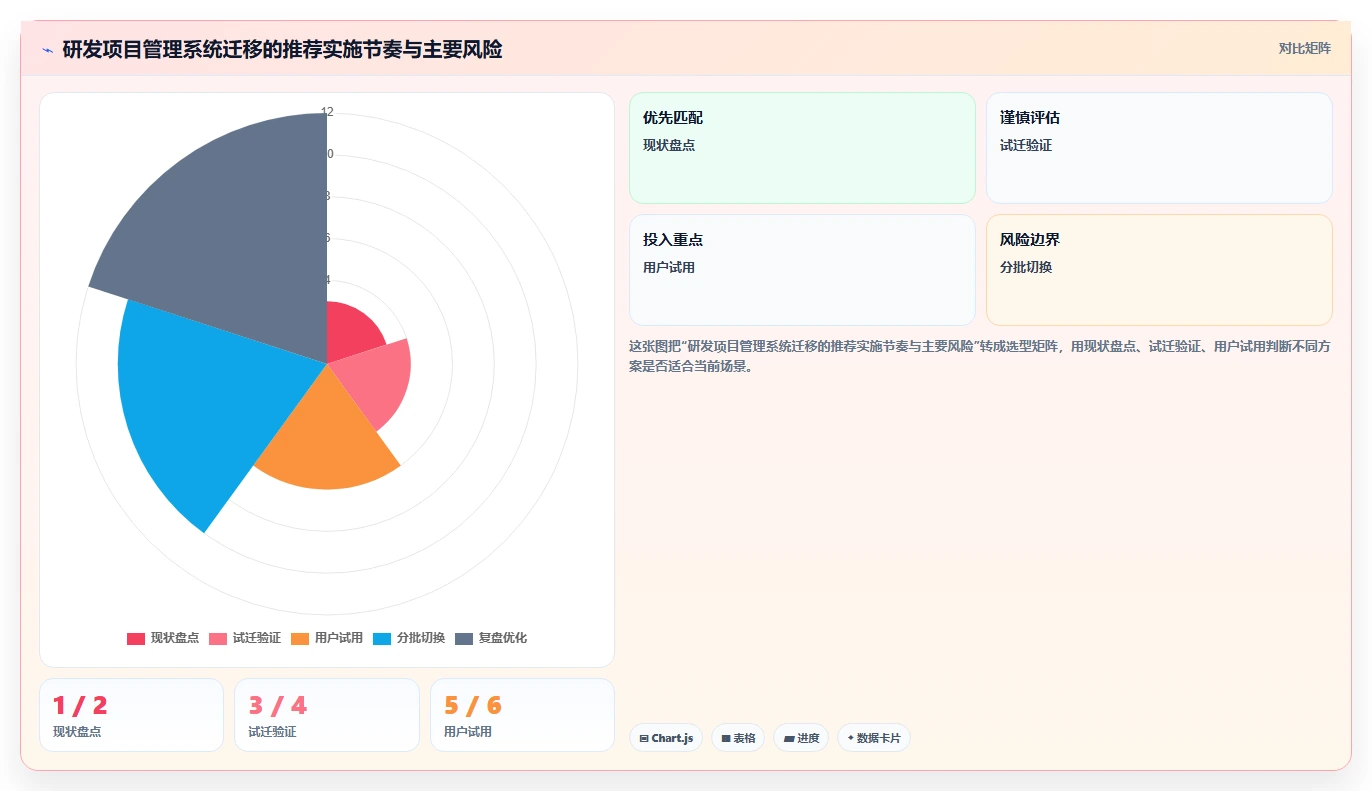Image resolution: width=1372 pixels, height=791 pixels.
Task: Click 用户试用 text in 投入重点 card
Action: point(669,267)
